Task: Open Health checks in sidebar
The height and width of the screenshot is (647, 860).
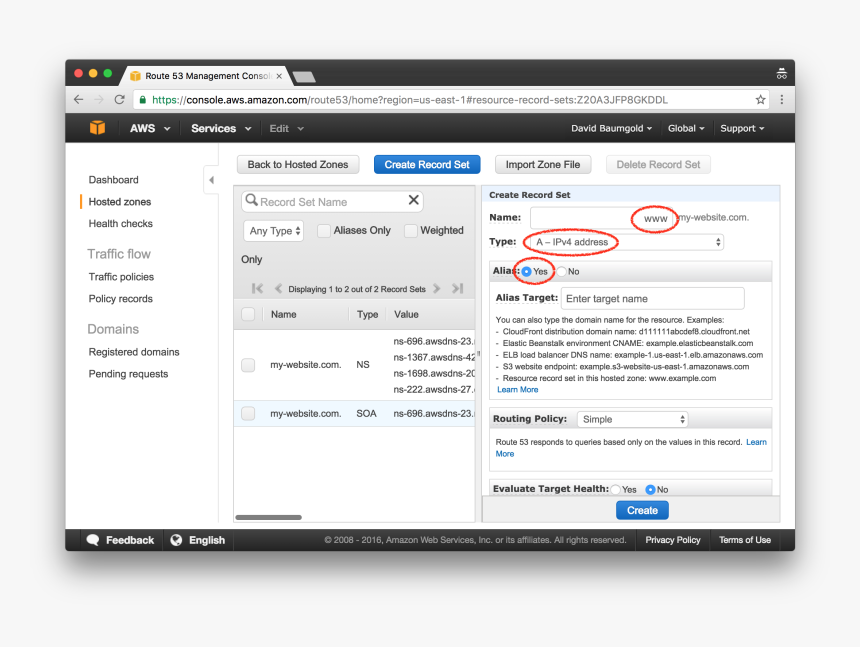Action: click(121, 224)
